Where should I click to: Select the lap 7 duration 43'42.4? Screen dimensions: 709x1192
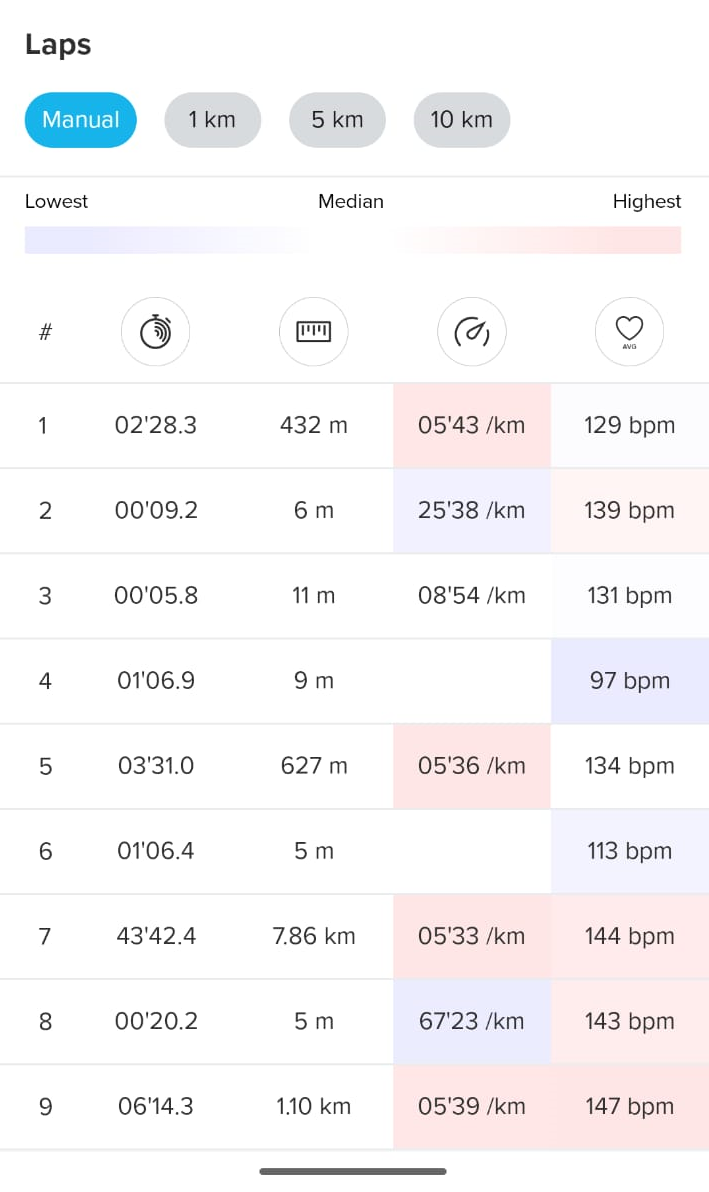pyautogui.click(x=155, y=936)
